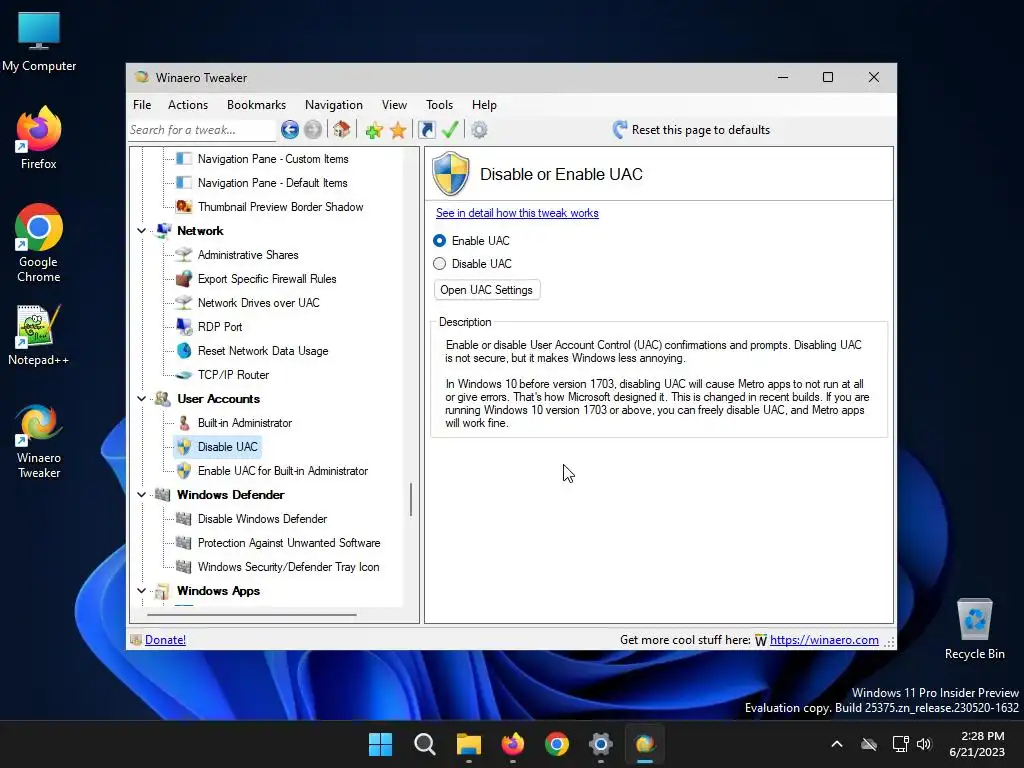Open the Recycle Bin on desktop
The width and height of the screenshot is (1024, 768).
point(974,629)
